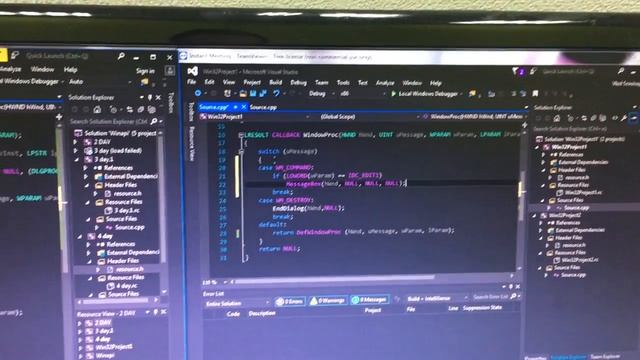Click Show All Files icon in the left Solution Explorer

click(151, 109)
